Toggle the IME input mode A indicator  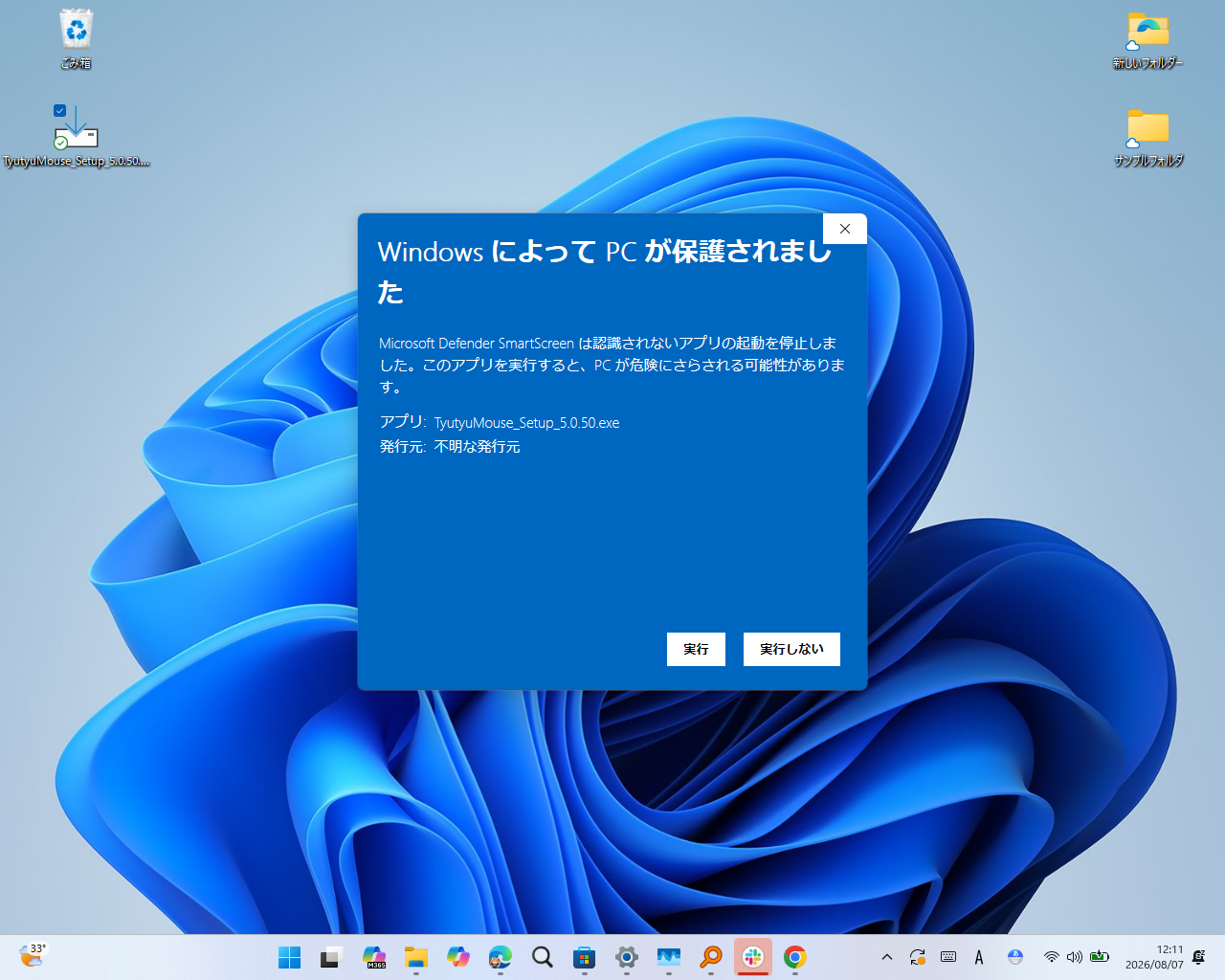click(979, 957)
